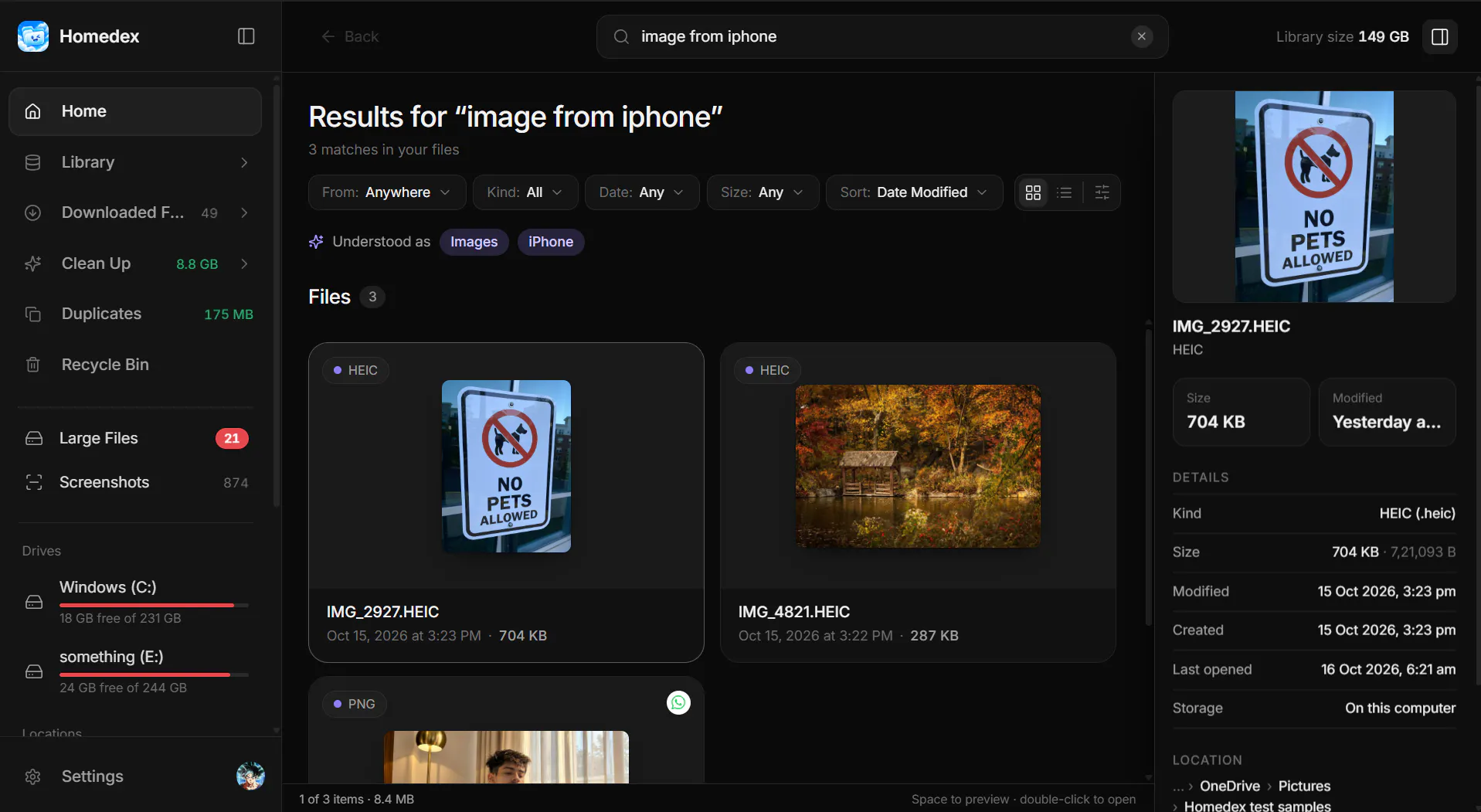This screenshot has width=1481, height=812.
Task: Click the Recycle Bin trash icon
Action: [x=33, y=365]
